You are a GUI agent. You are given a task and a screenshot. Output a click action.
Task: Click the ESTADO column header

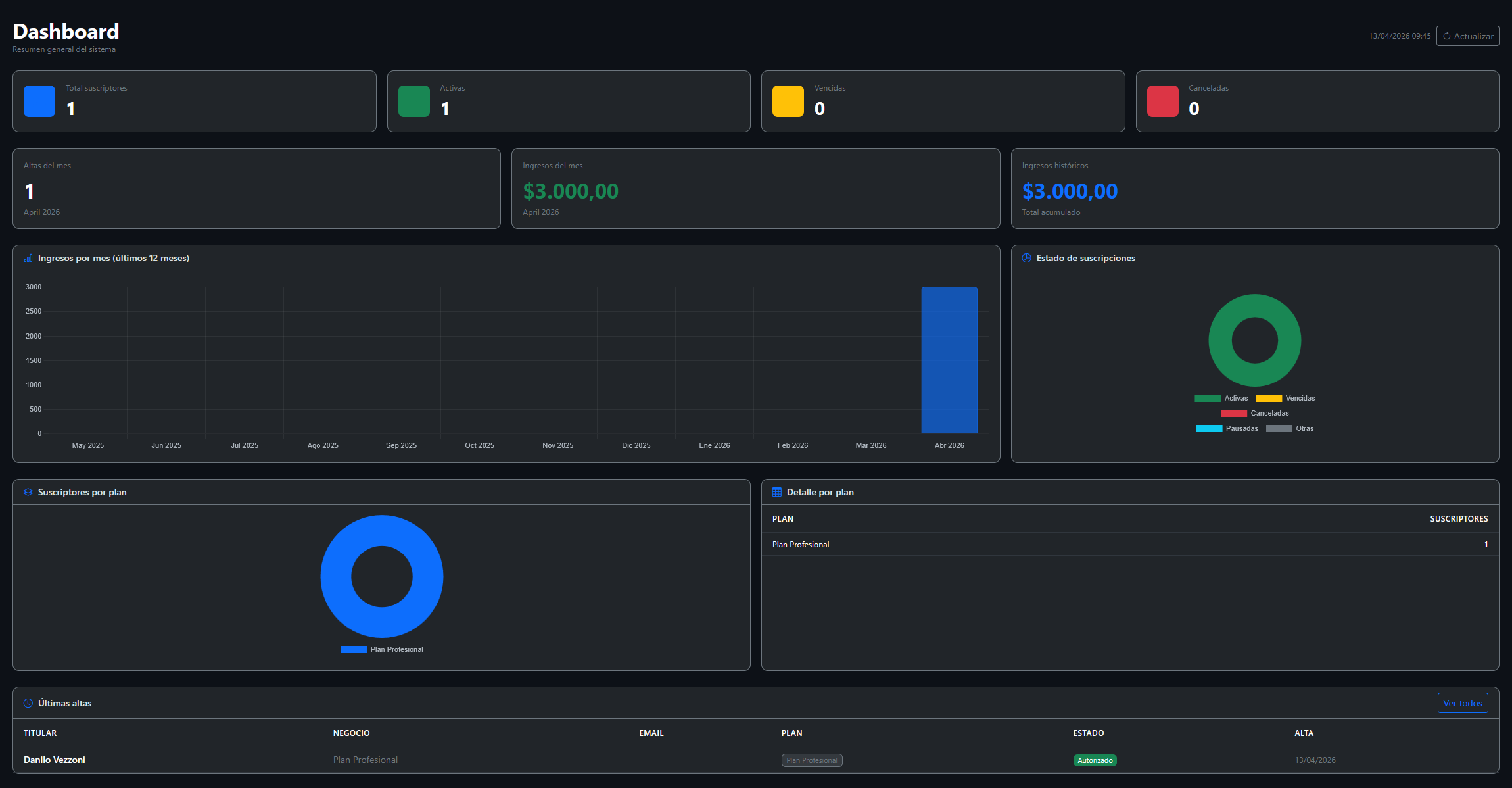pos(1089,733)
